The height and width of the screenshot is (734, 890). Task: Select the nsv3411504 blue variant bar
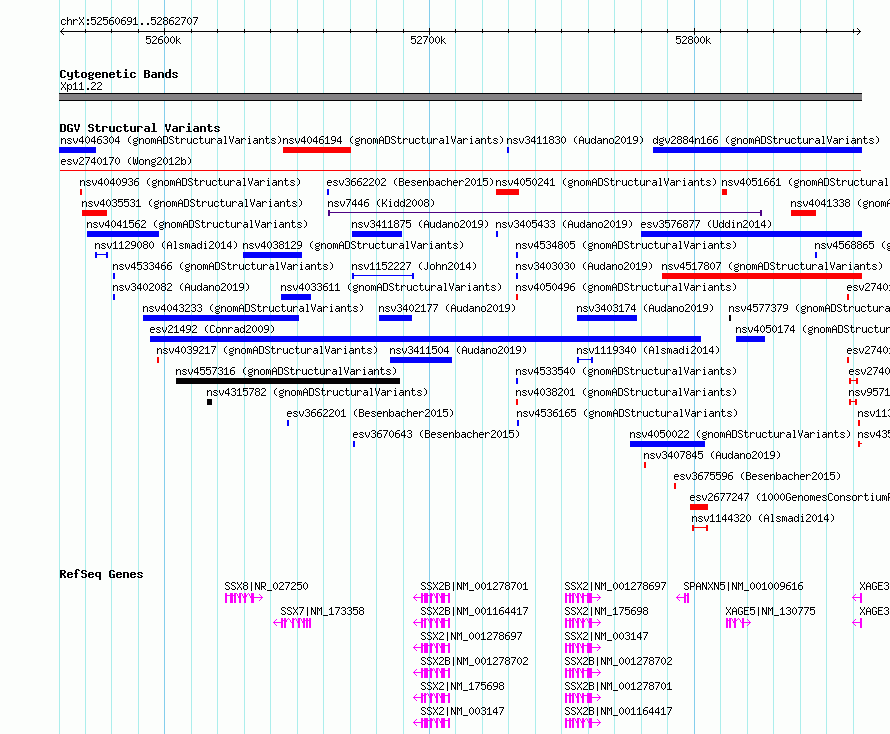pyautogui.click(x=421, y=360)
